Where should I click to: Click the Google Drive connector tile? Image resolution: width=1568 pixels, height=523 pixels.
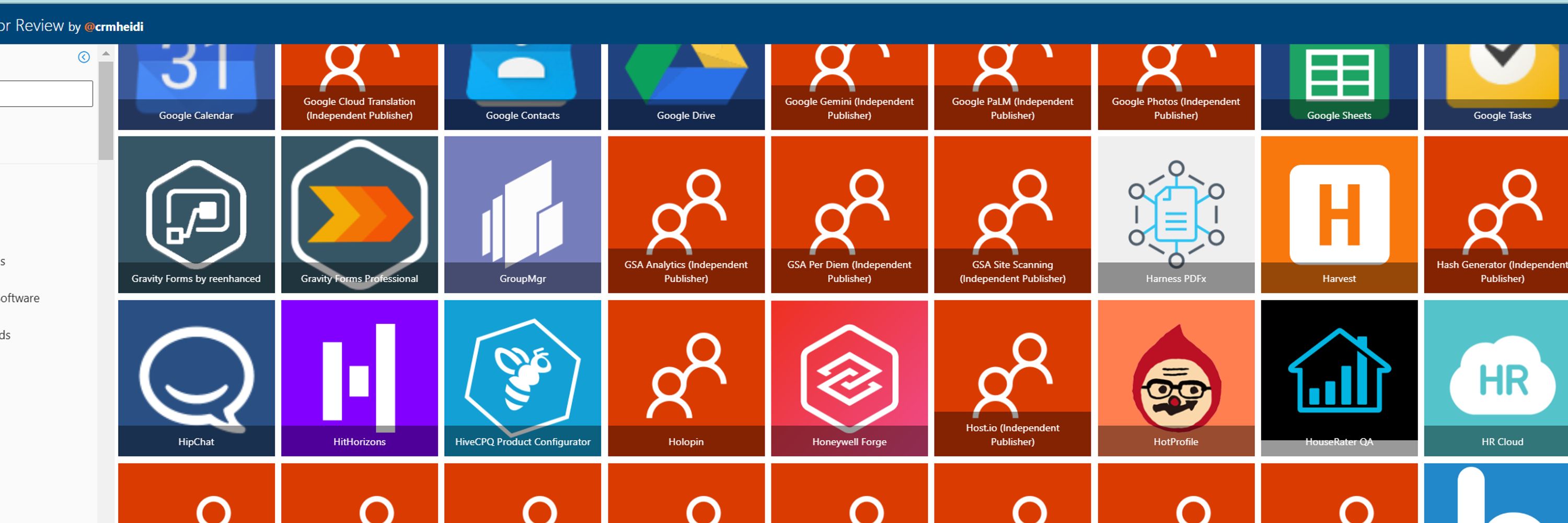686,86
